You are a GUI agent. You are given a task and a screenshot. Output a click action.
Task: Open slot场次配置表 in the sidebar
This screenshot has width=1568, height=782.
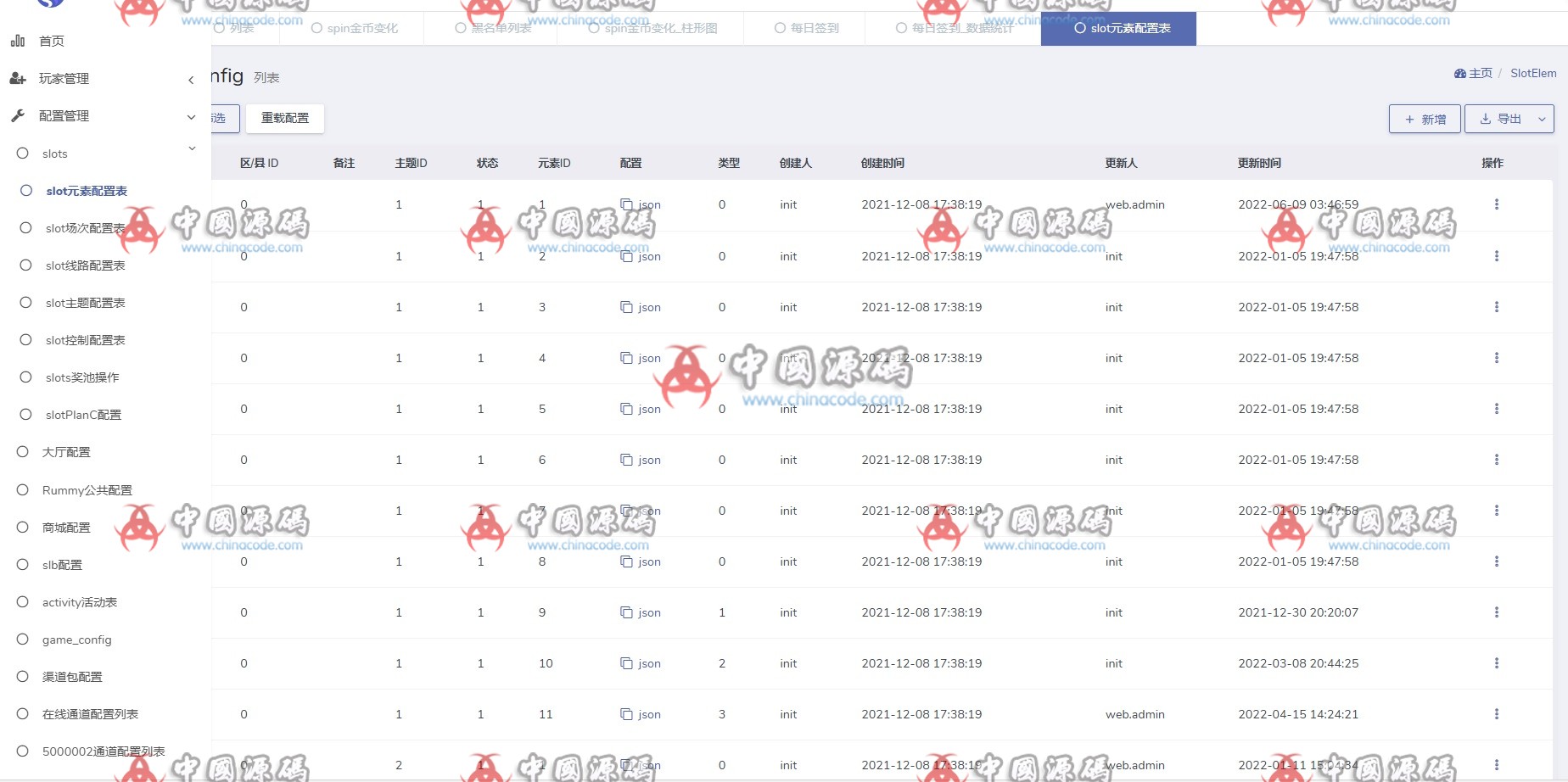[x=85, y=228]
